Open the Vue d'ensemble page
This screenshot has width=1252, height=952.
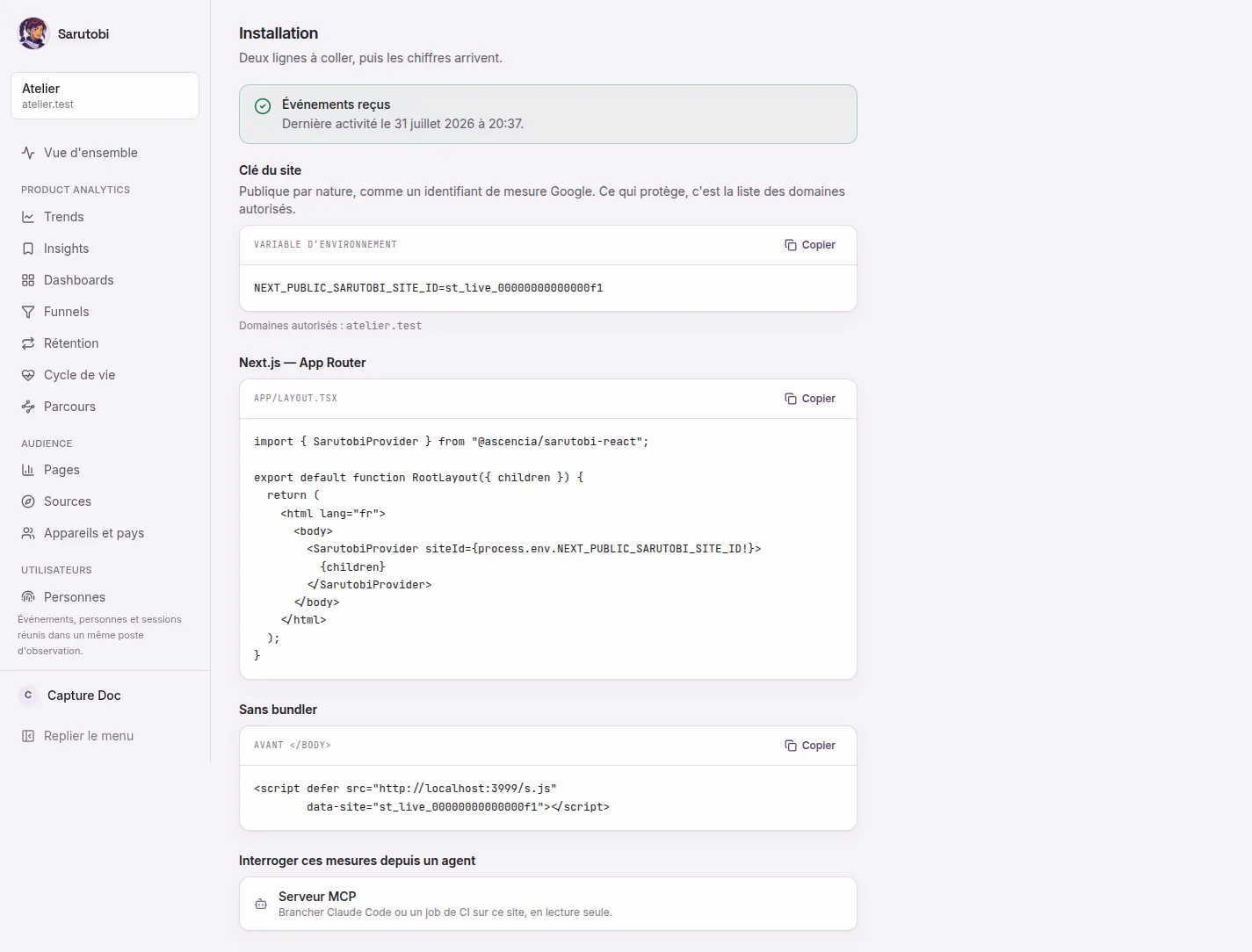pos(105,153)
